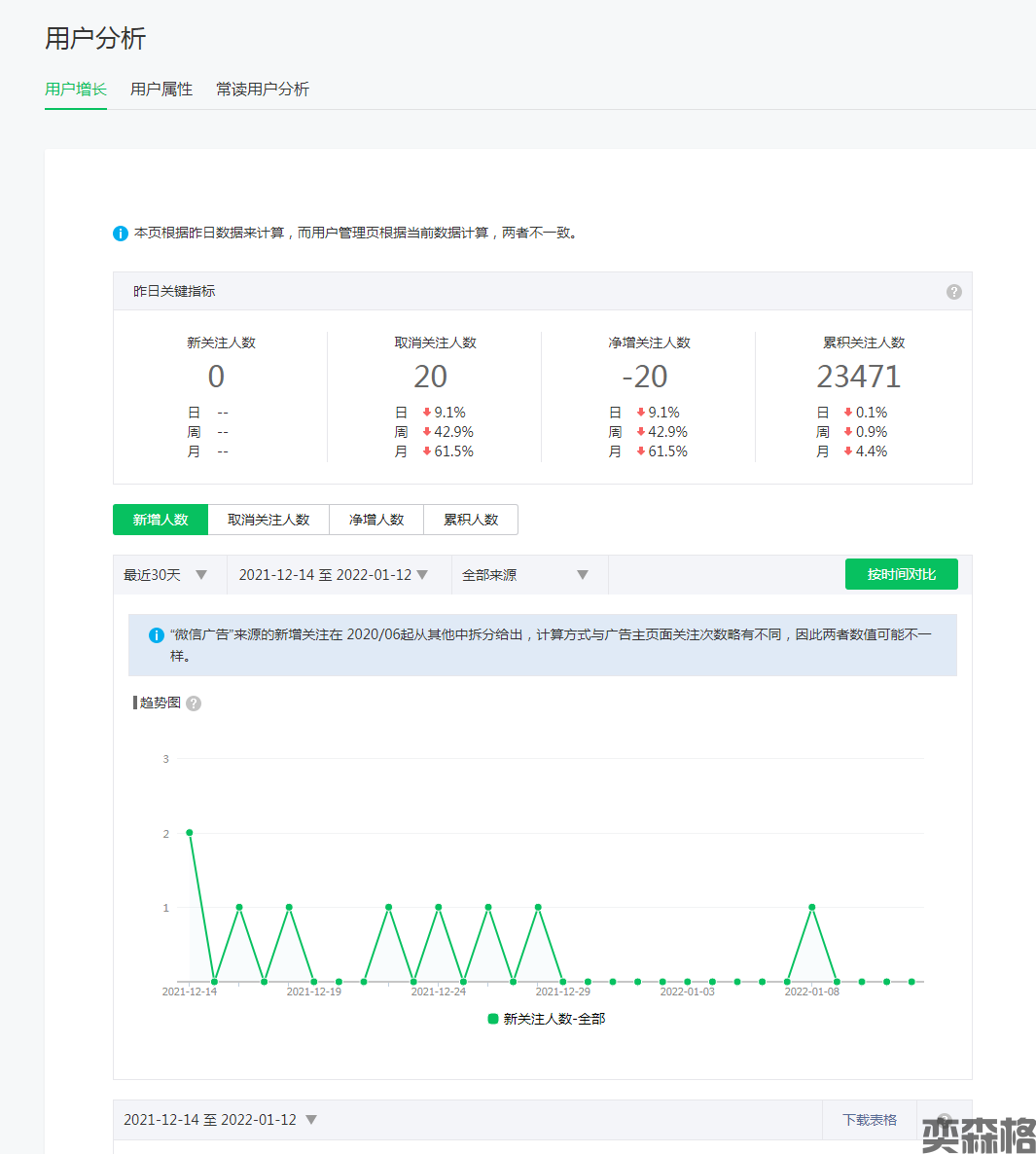Click help icon in 昨日关键指标 header
1036x1154 pixels.
953,292
